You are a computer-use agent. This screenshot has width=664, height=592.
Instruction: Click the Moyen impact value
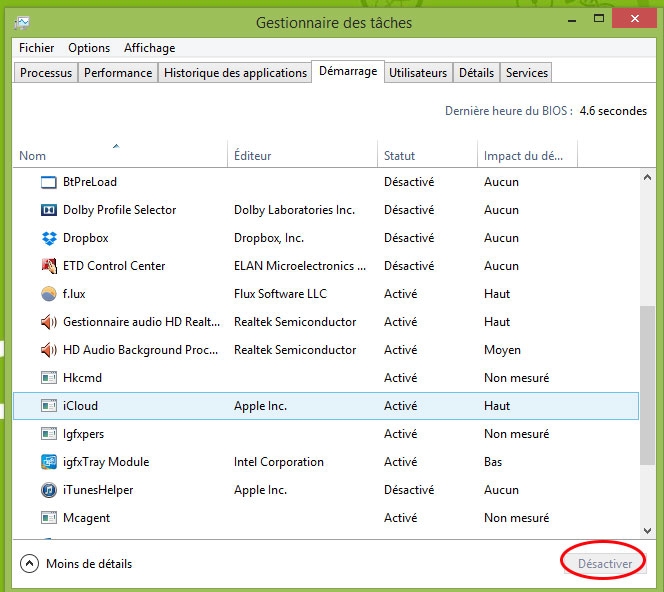502,350
